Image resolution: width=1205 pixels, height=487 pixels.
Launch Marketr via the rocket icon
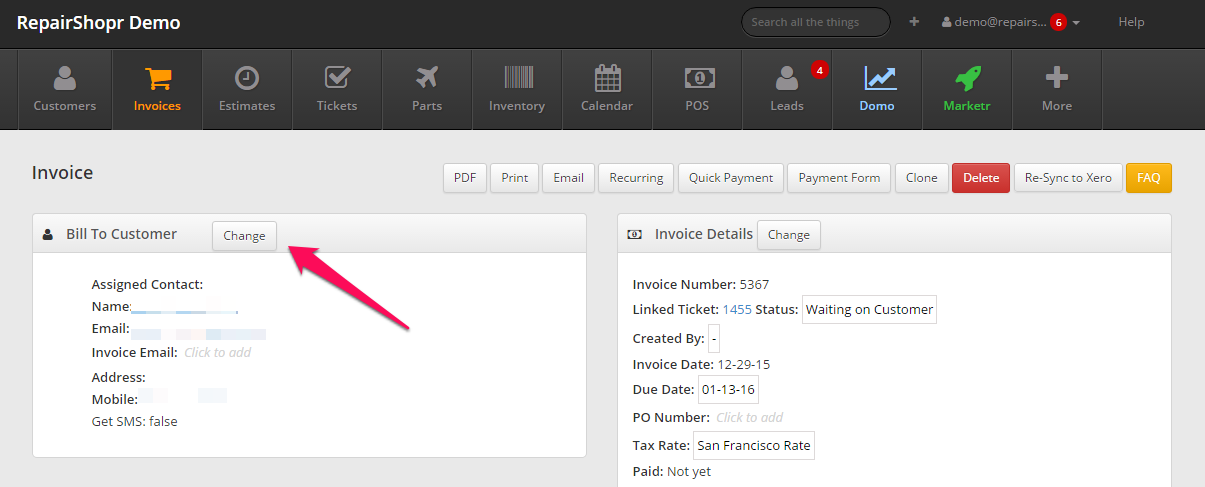point(967,78)
